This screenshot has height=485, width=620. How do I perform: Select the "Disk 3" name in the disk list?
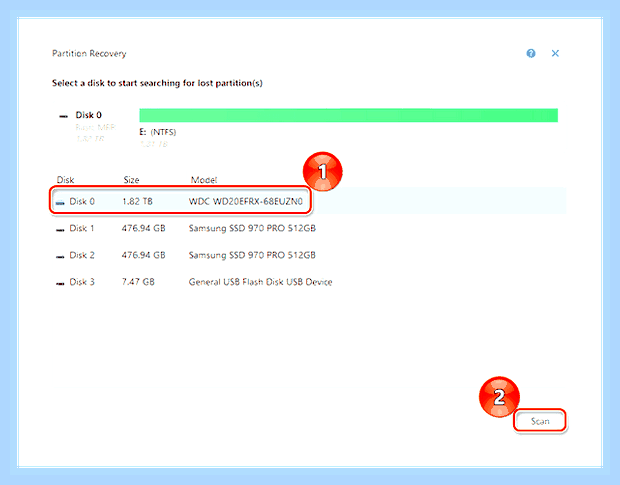pos(82,282)
